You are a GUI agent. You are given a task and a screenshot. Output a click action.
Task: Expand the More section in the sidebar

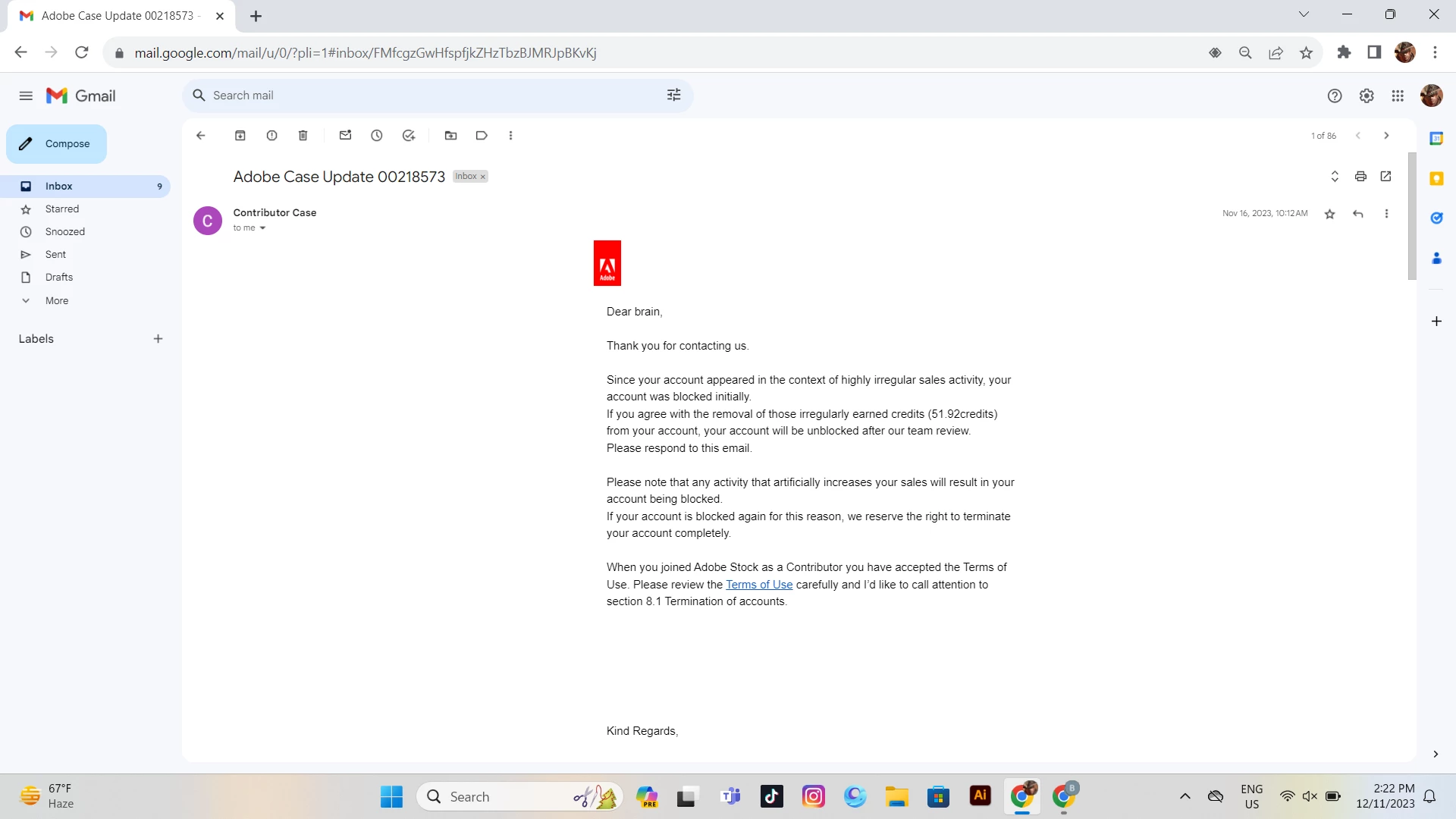tap(56, 301)
